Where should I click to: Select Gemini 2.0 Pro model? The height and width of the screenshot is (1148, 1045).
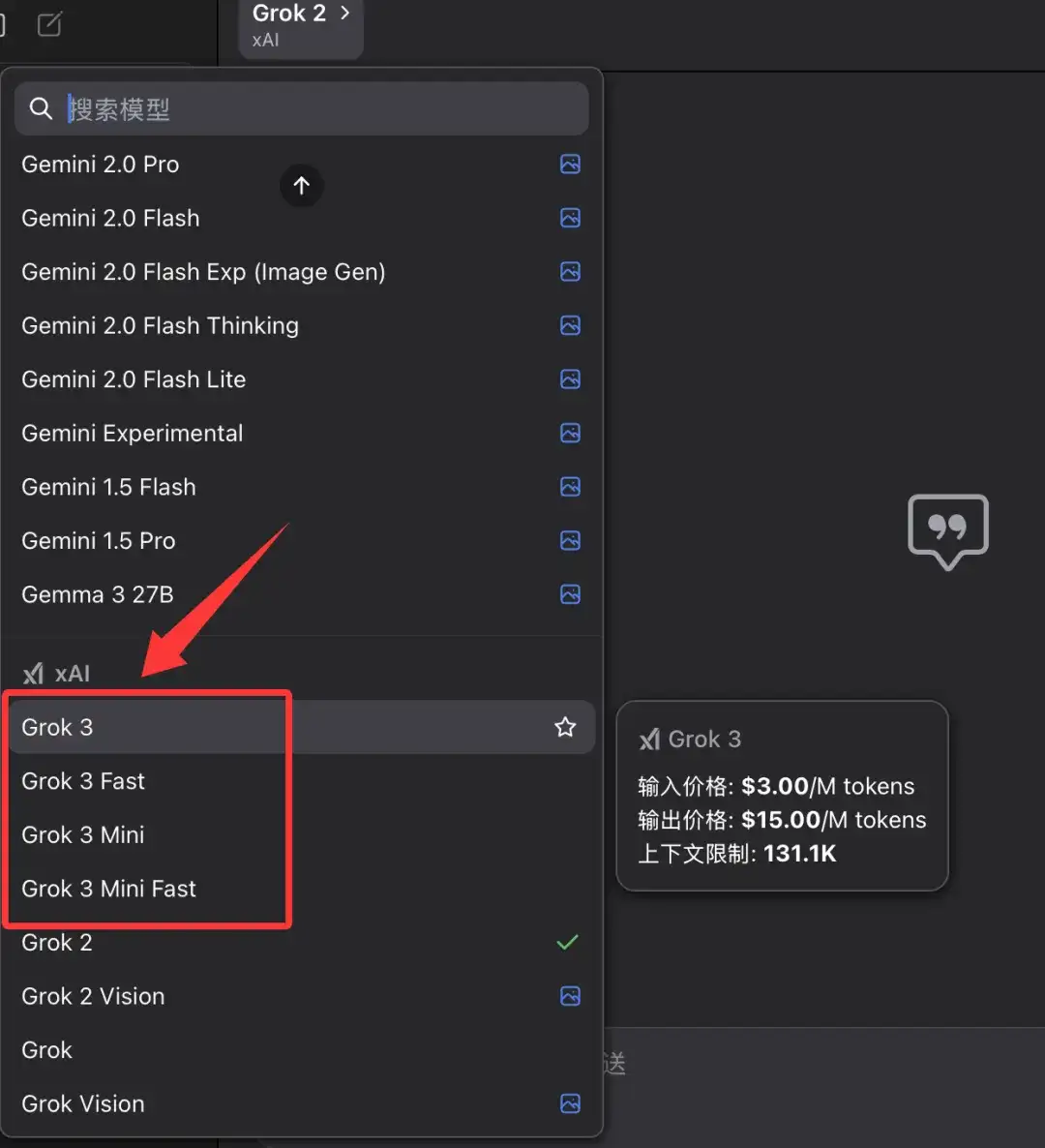[x=302, y=164]
